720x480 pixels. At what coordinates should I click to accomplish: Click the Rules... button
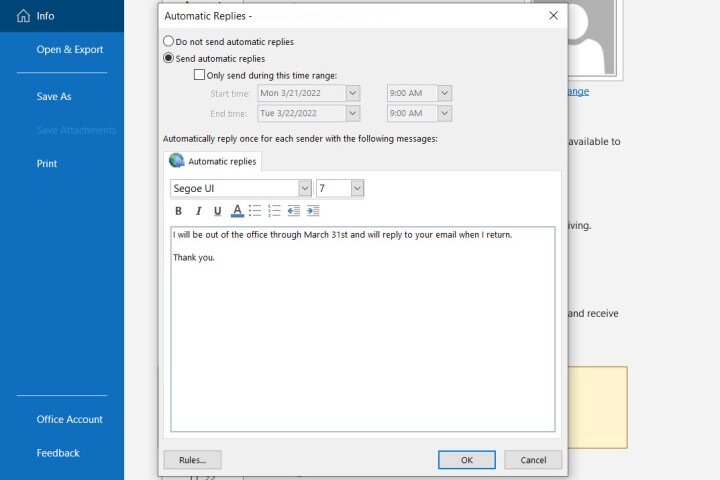(192, 460)
